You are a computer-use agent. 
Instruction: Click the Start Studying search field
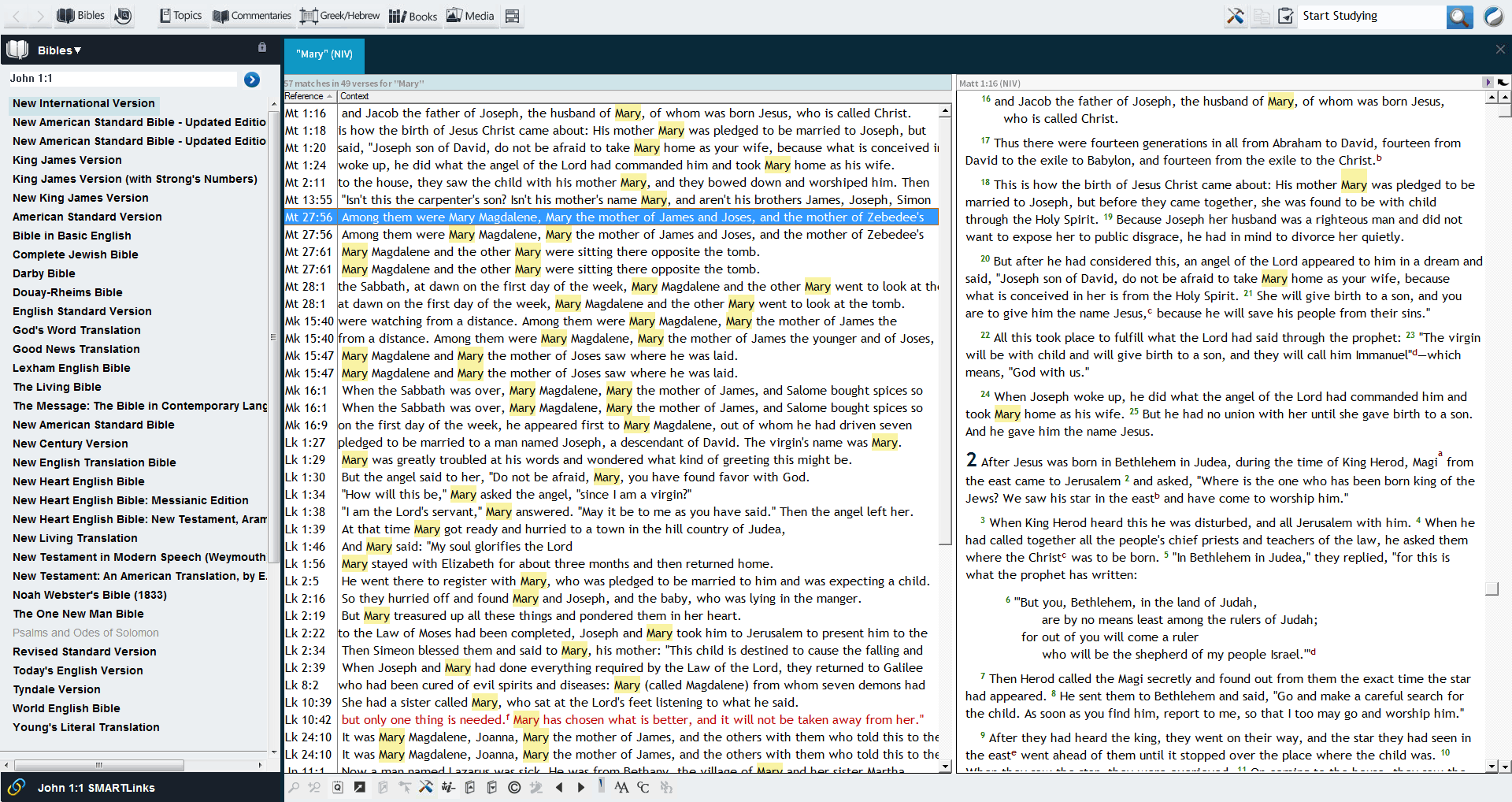(1372, 16)
